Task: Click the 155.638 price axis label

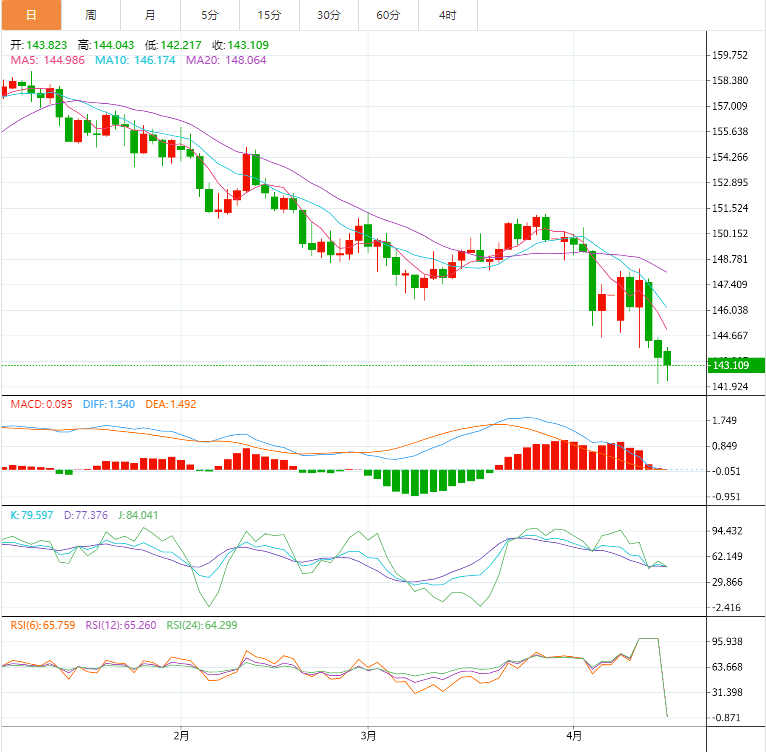Action: (729, 131)
